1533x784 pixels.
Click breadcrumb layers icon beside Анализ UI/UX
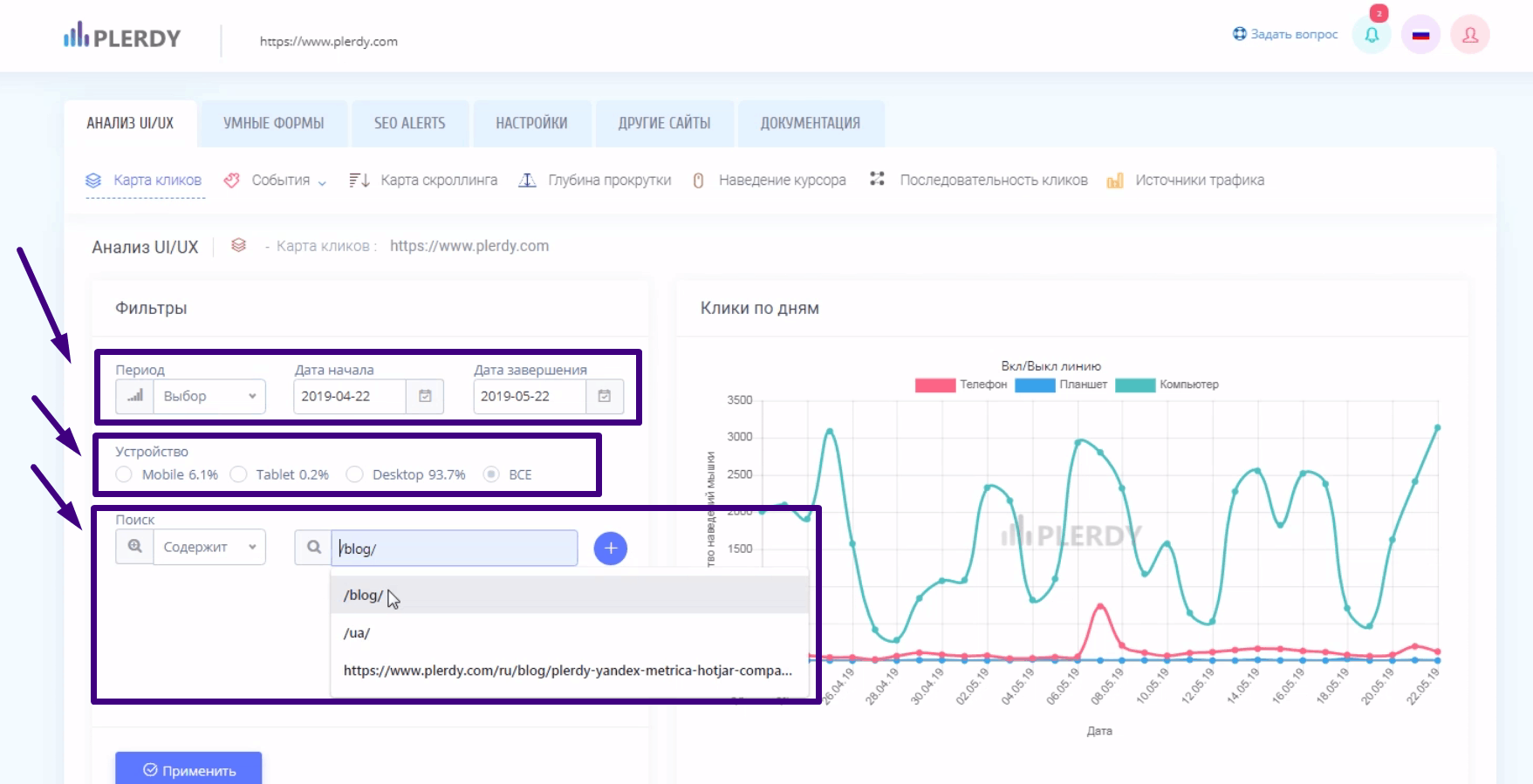(x=238, y=246)
